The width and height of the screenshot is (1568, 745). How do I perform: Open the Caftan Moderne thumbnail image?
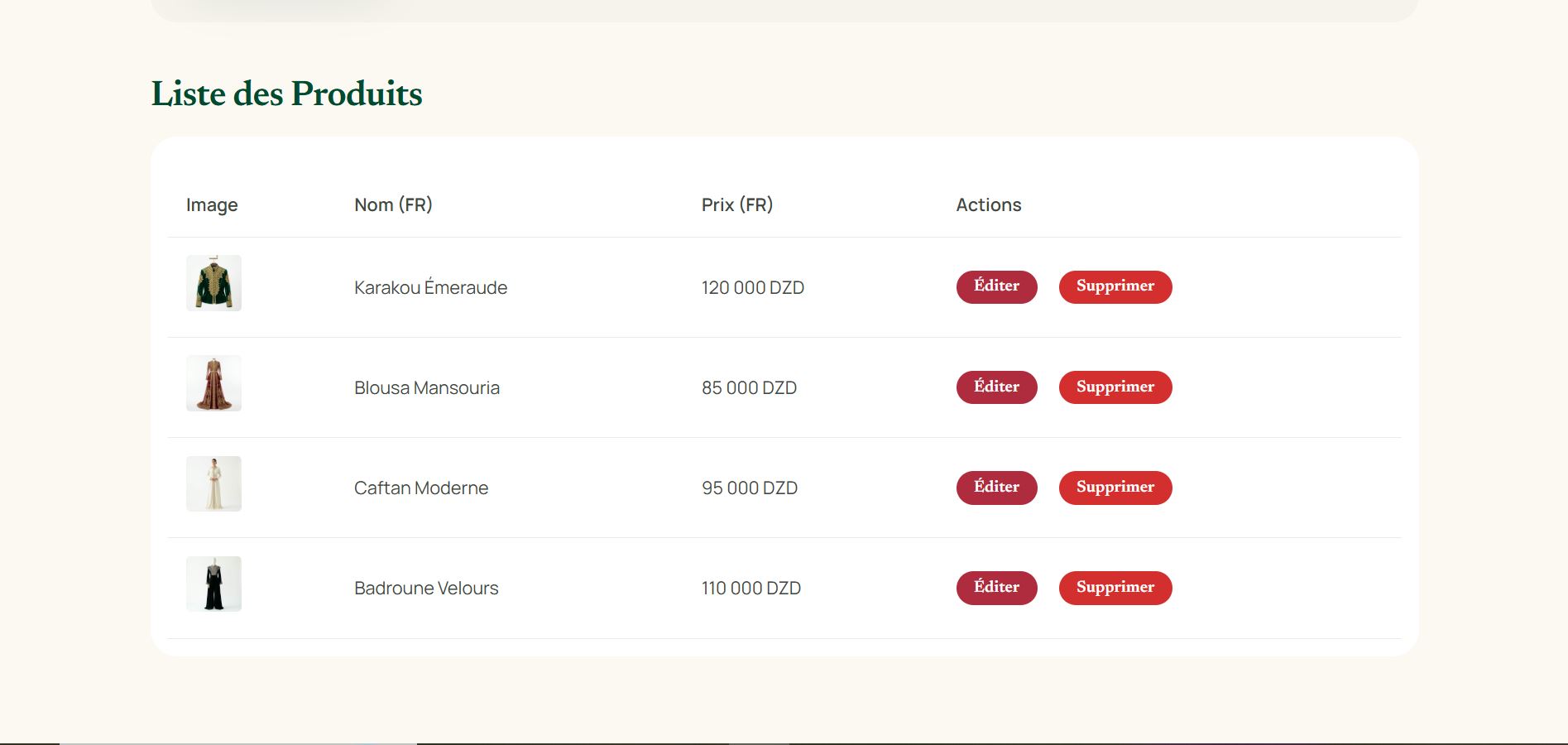[213, 483]
